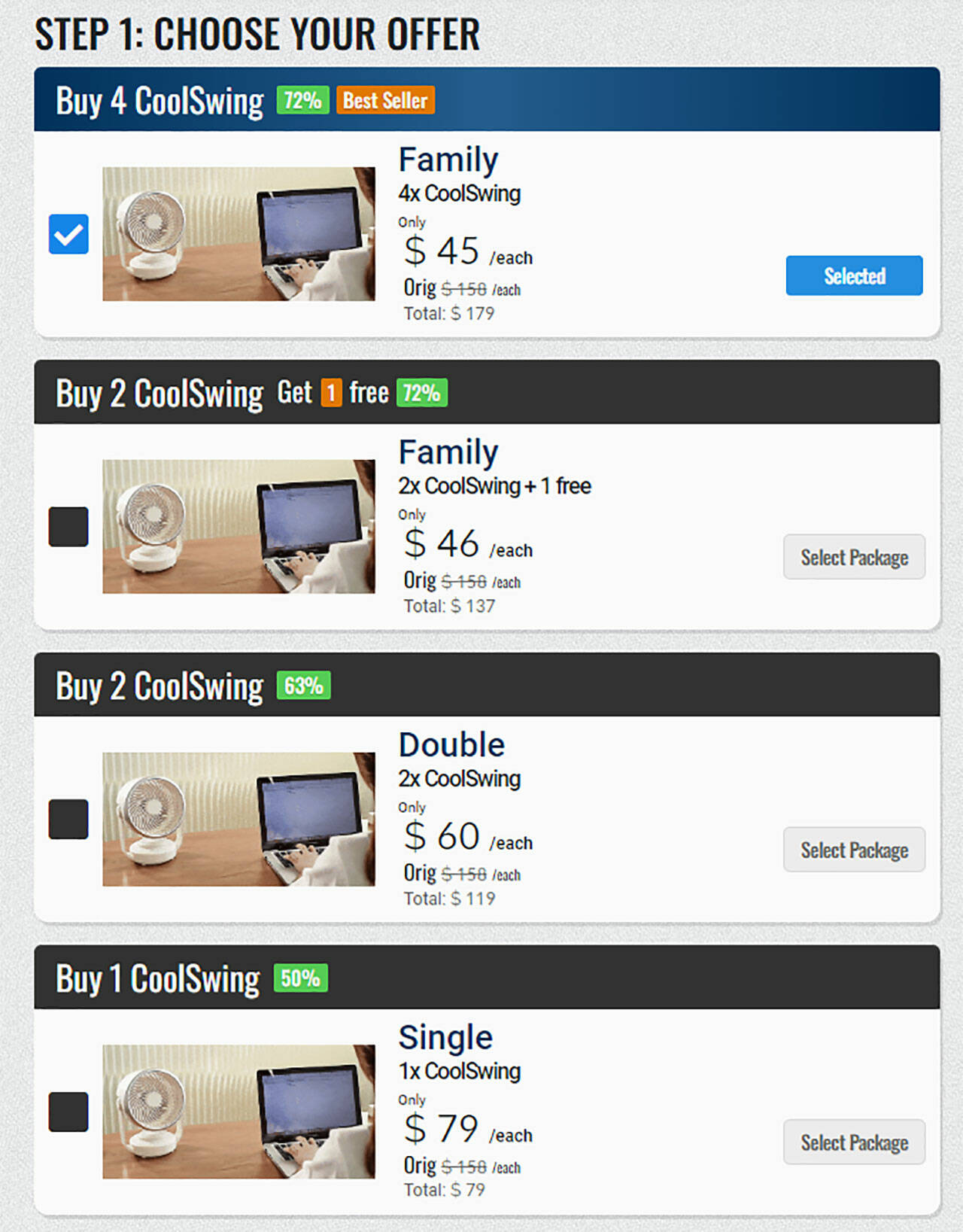
Task: Check the Double package checkbox
Action: 68,819
